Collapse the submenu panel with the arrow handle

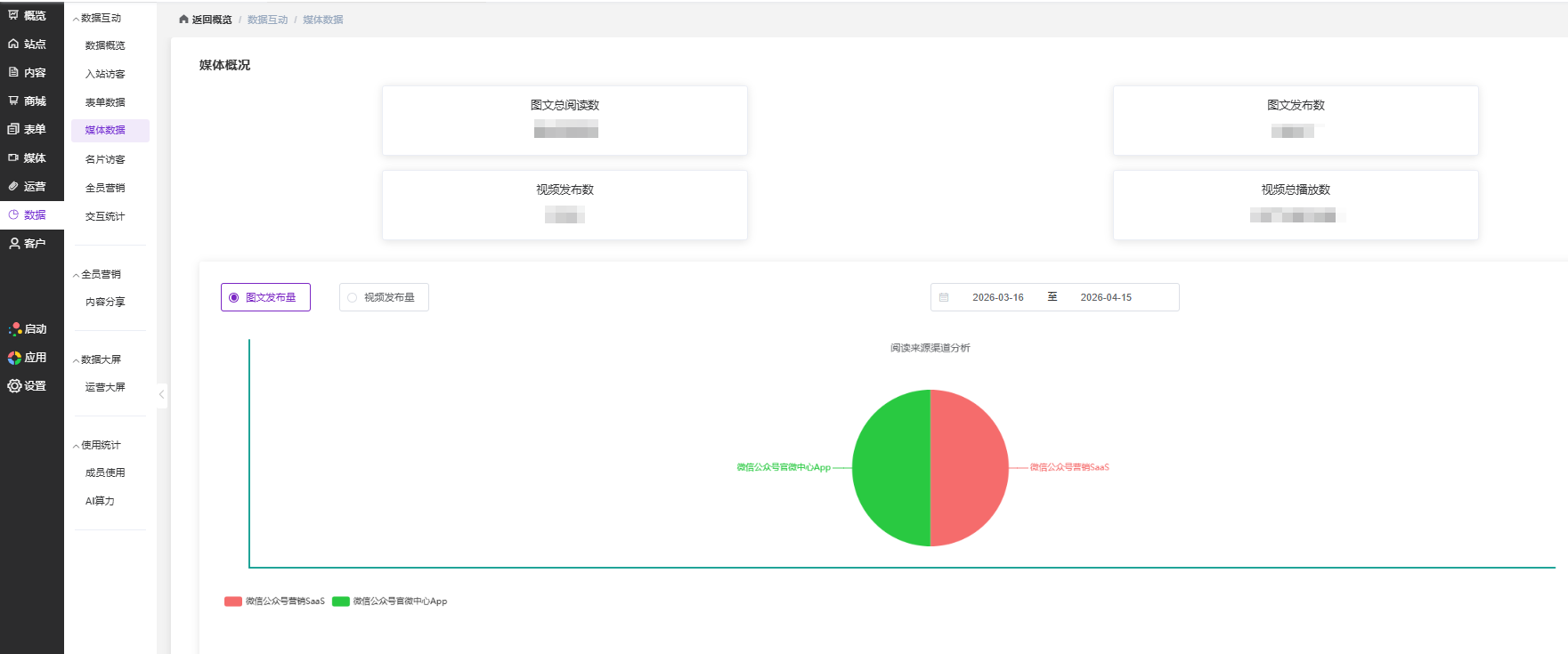point(161,394)
